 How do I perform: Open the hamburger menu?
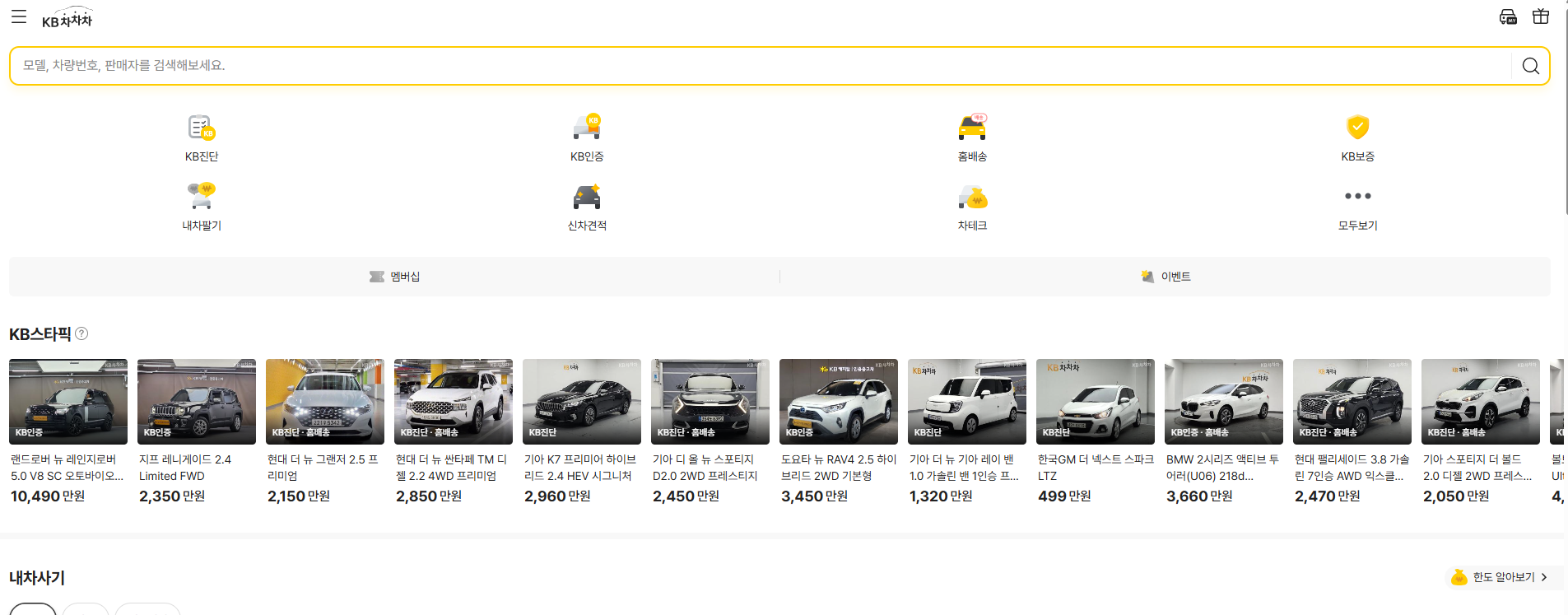(19, 16)
